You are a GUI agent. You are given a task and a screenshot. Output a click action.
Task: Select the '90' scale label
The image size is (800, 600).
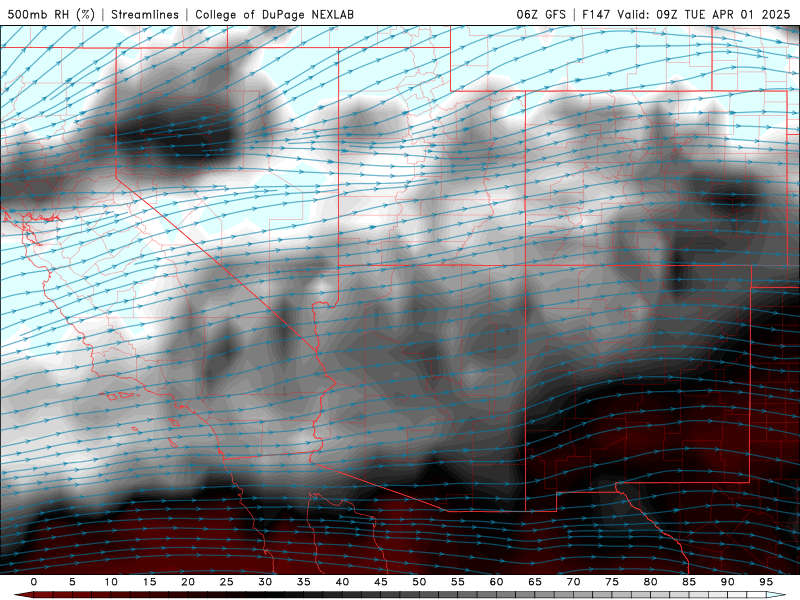[727, 582]
